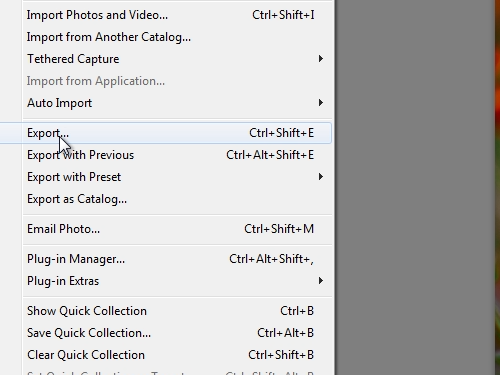Expand Export with Preset submenu

[x=177, y=177]
